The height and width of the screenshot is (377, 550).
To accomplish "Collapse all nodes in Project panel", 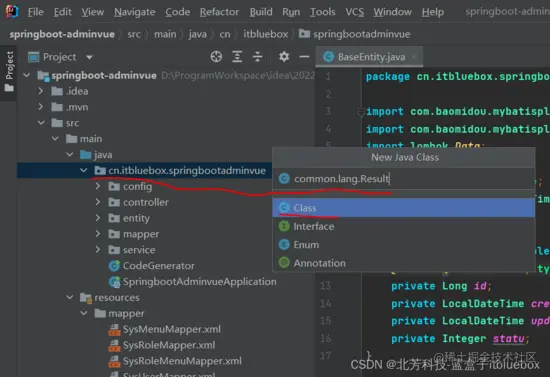I will (x=257, y=56).
